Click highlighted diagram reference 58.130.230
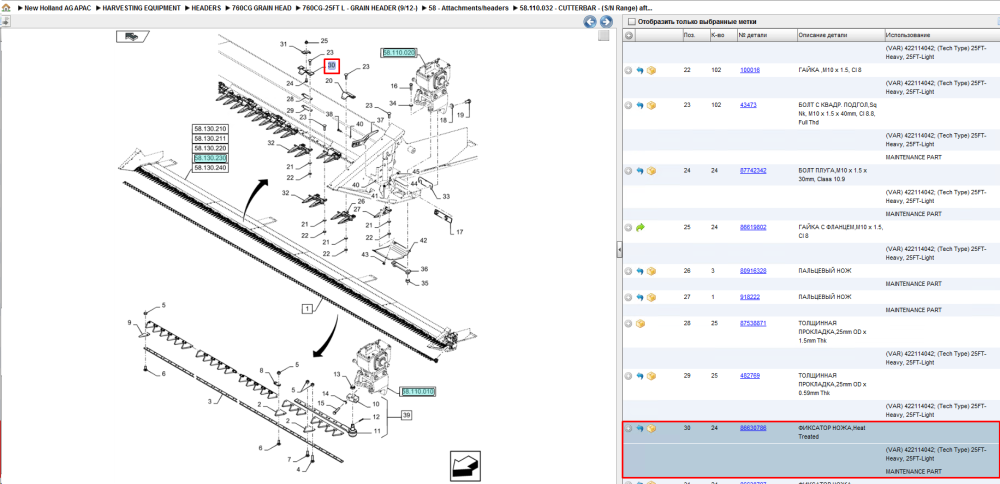 (210, 158)
